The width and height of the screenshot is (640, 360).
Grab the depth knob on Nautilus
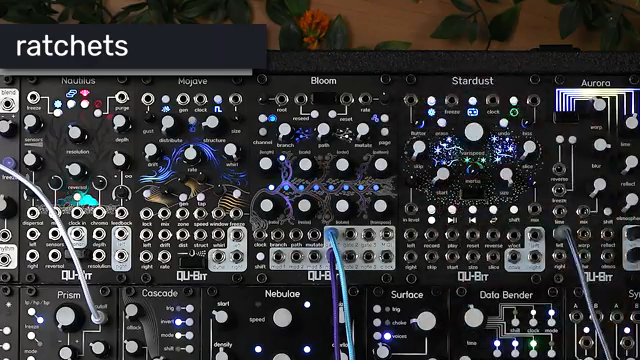coord(119,122)
